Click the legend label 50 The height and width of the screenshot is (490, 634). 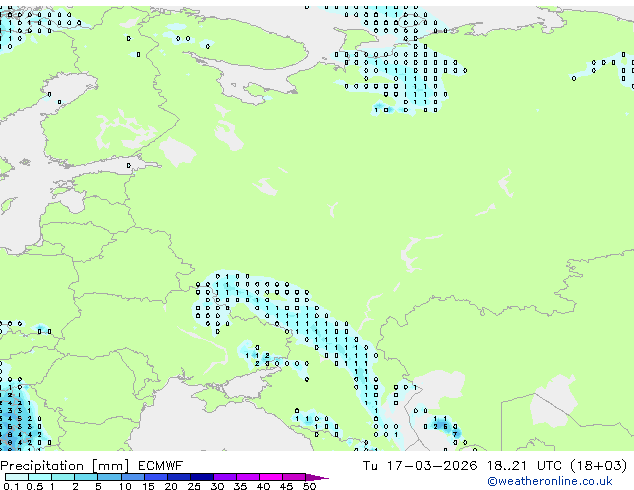click(309, 486)
